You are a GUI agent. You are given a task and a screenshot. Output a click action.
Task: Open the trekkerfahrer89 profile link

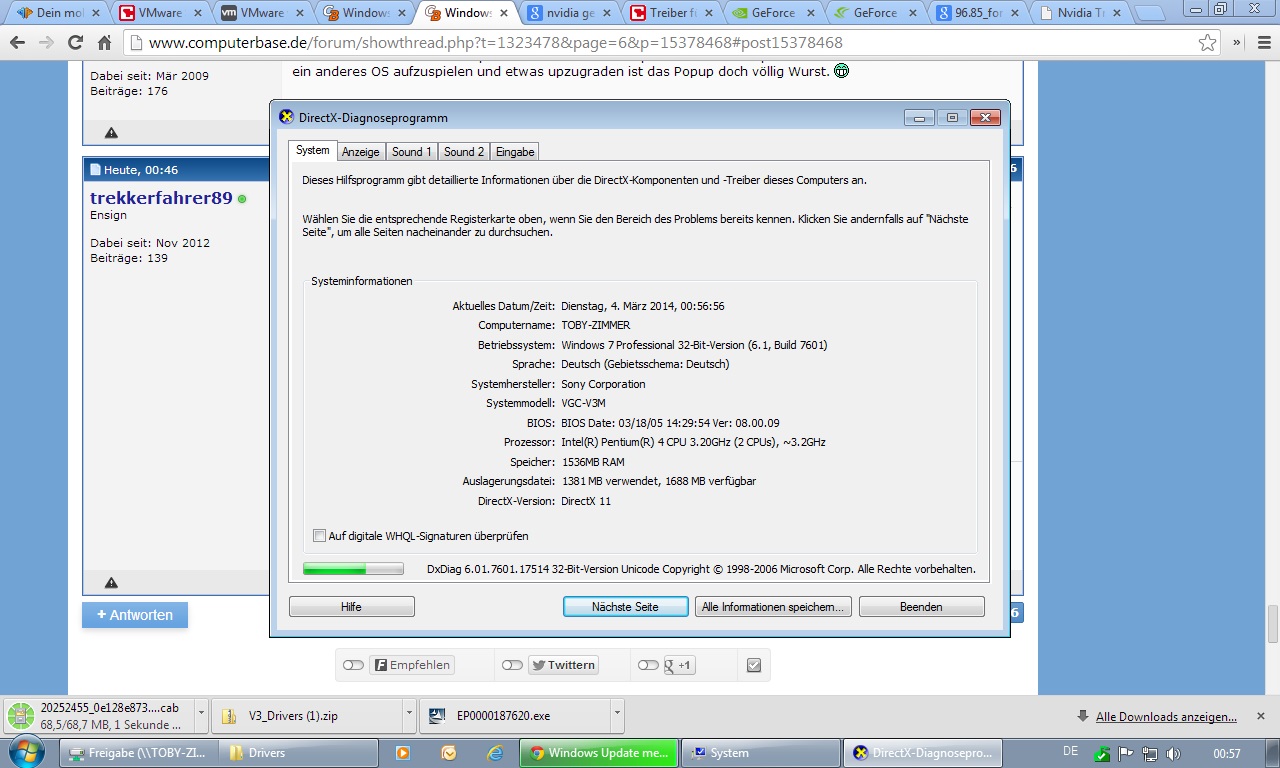pos(161,198)
